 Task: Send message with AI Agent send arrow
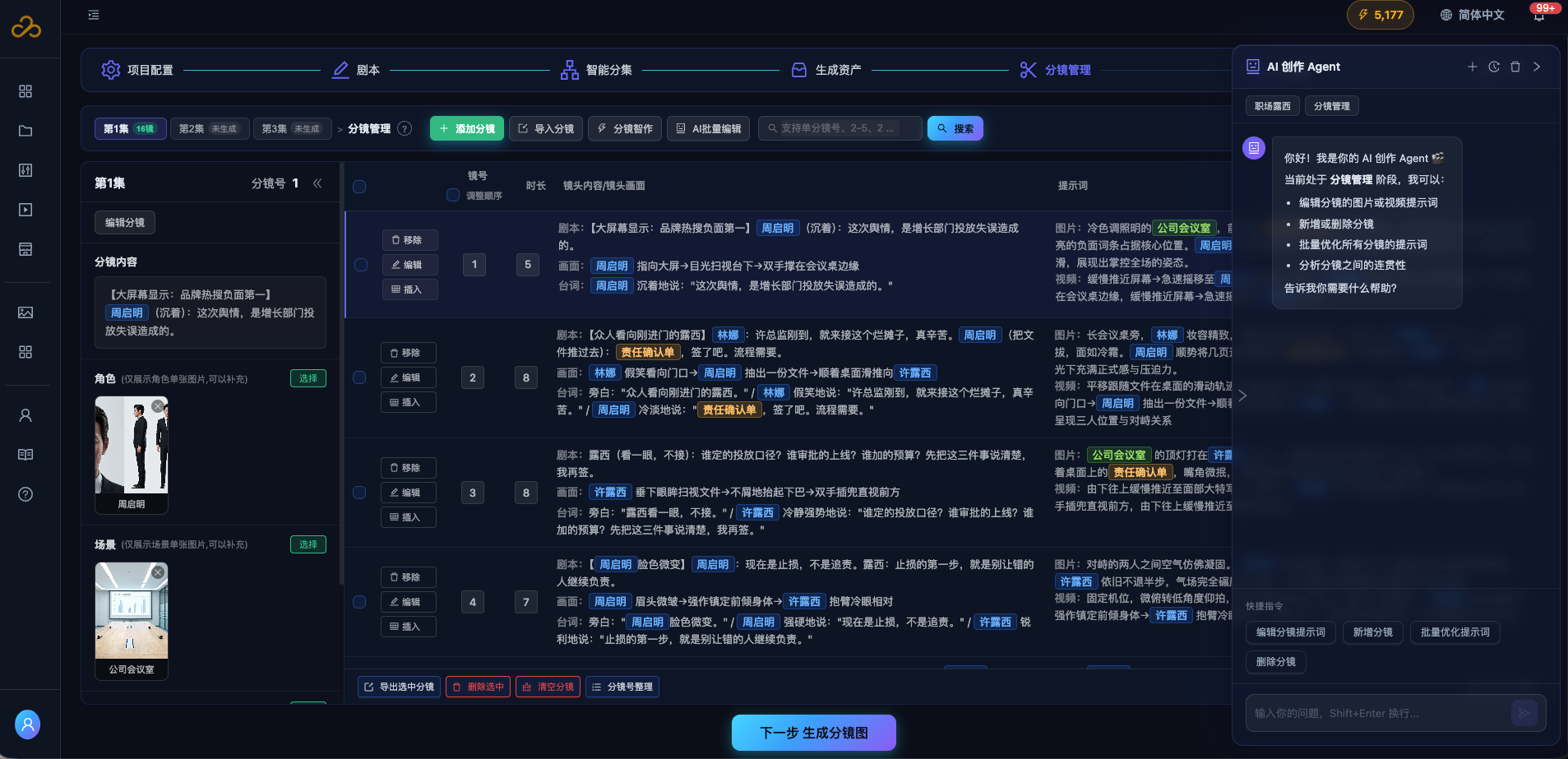click(x=1524, y=713)
